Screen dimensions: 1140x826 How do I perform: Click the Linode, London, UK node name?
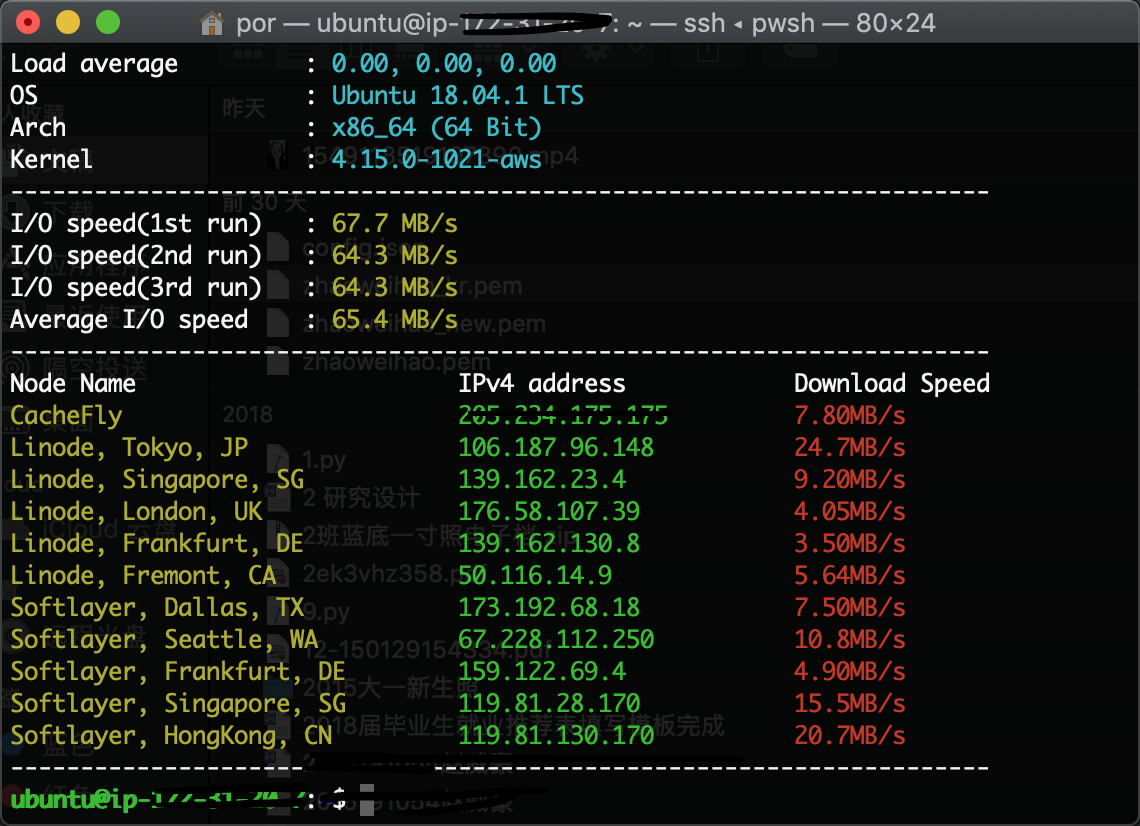(136, 512)
